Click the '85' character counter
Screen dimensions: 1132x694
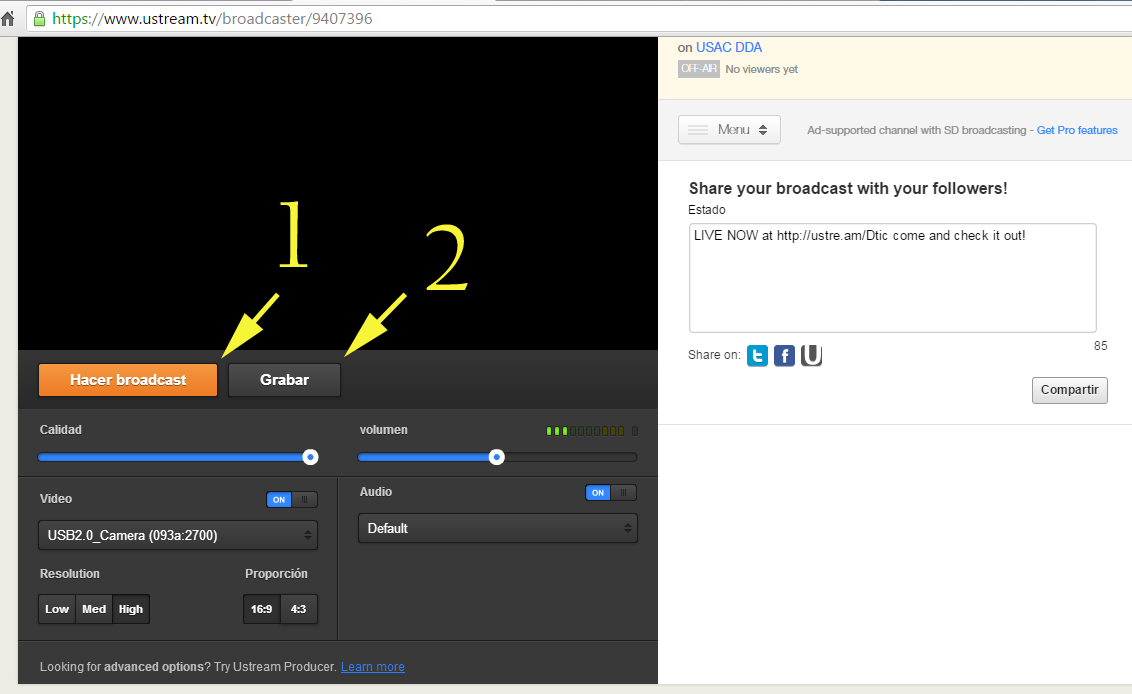[x=1100, y=346]
